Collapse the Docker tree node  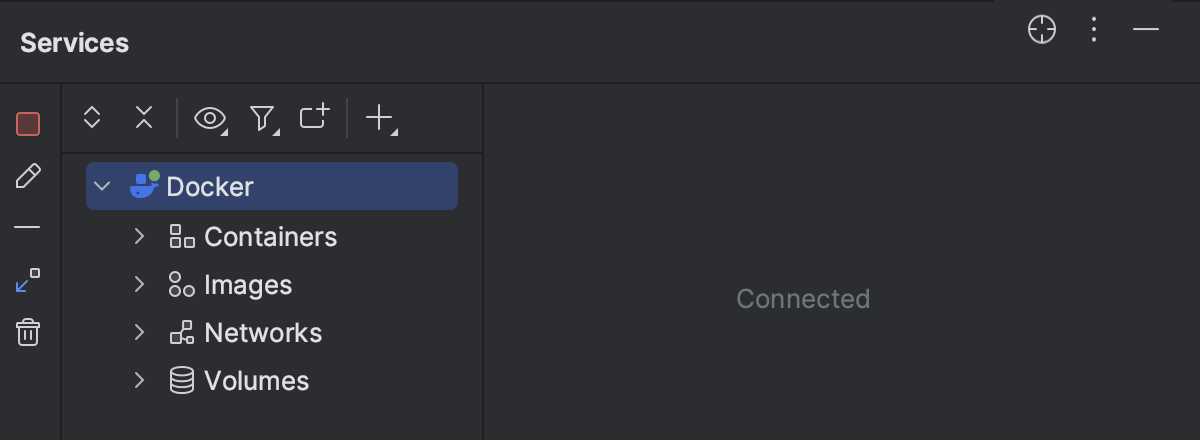pos(101,186)
